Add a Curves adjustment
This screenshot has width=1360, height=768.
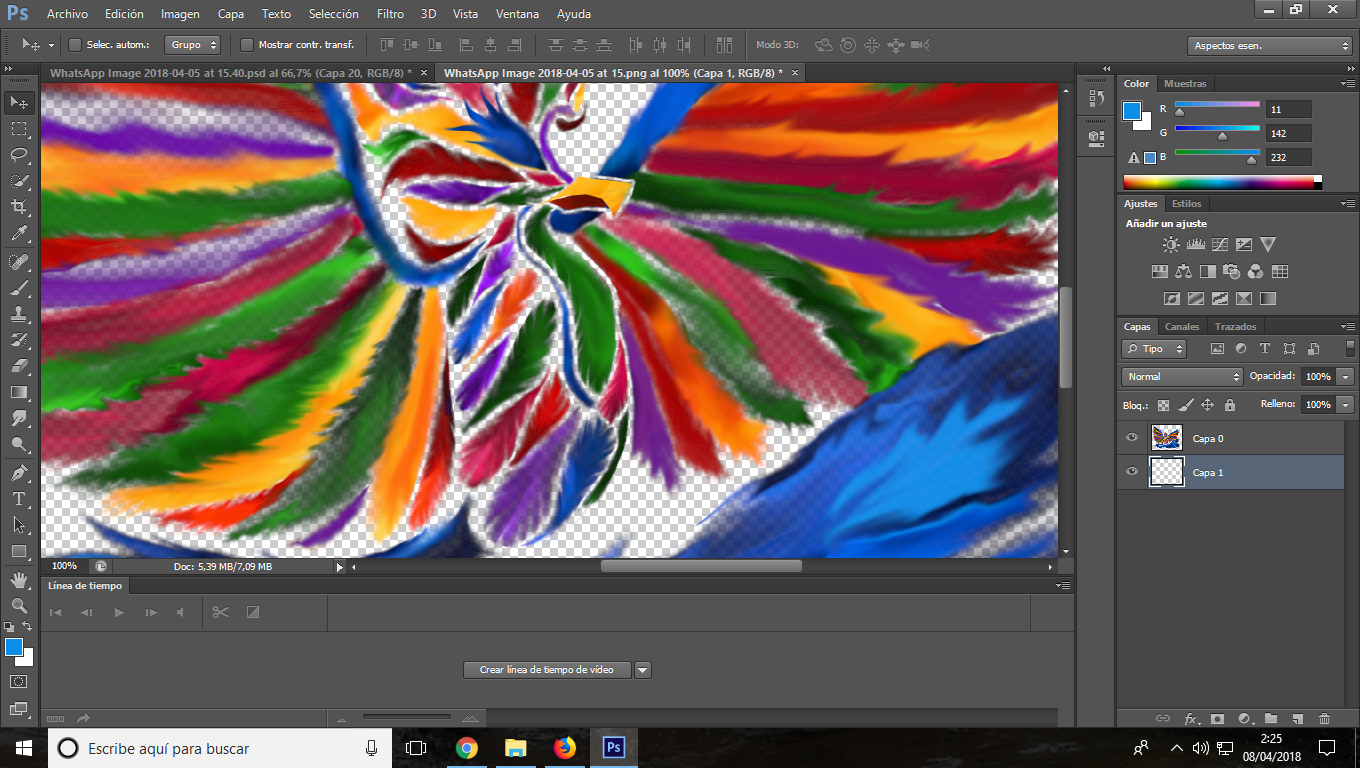point(1220,244)
